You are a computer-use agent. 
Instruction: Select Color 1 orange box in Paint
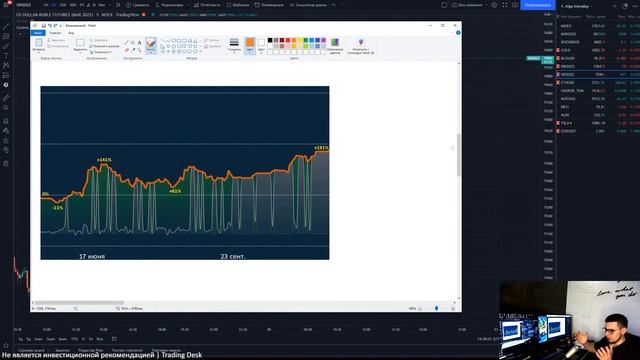(250, 46)
